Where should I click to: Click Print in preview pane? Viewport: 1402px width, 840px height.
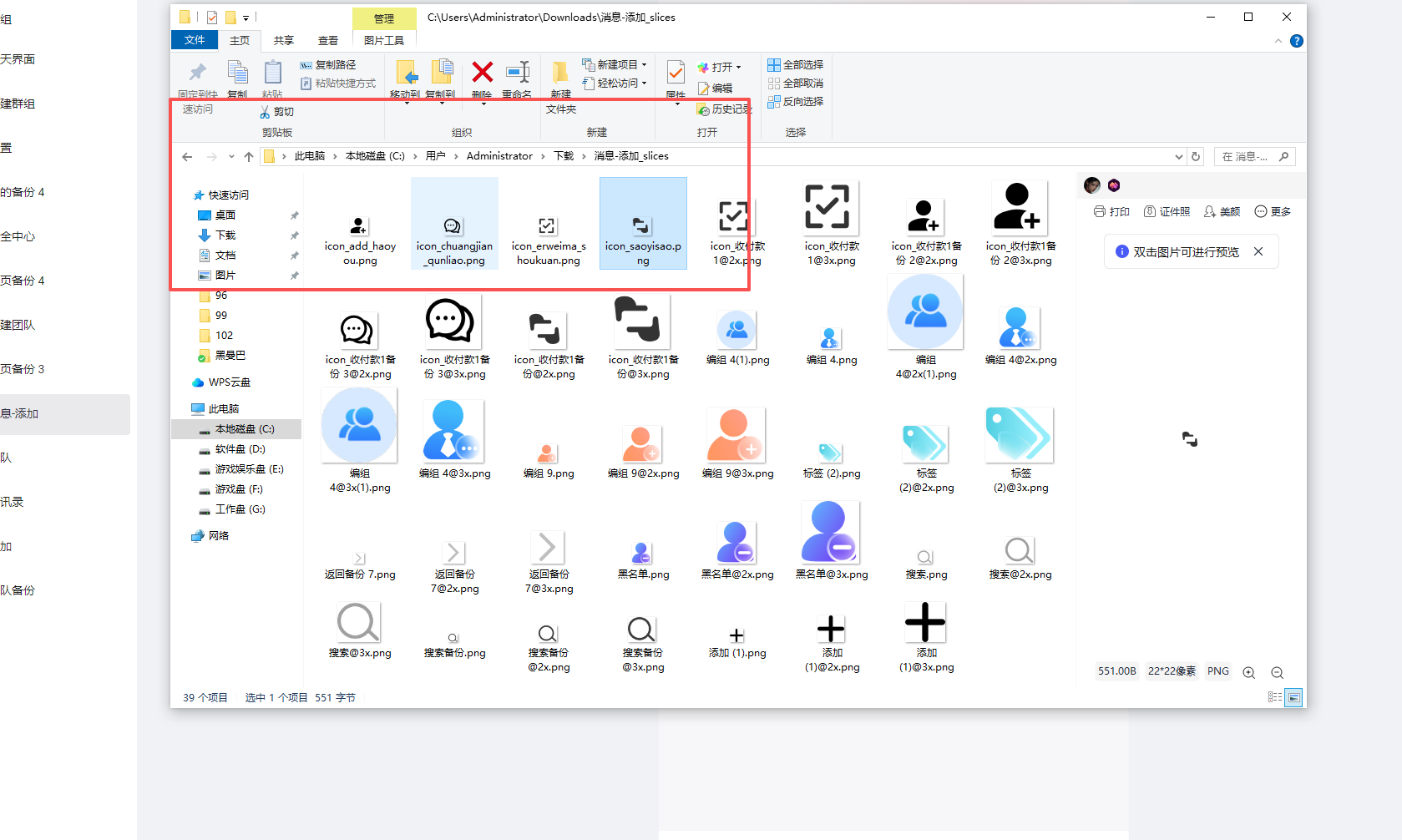1111,212
